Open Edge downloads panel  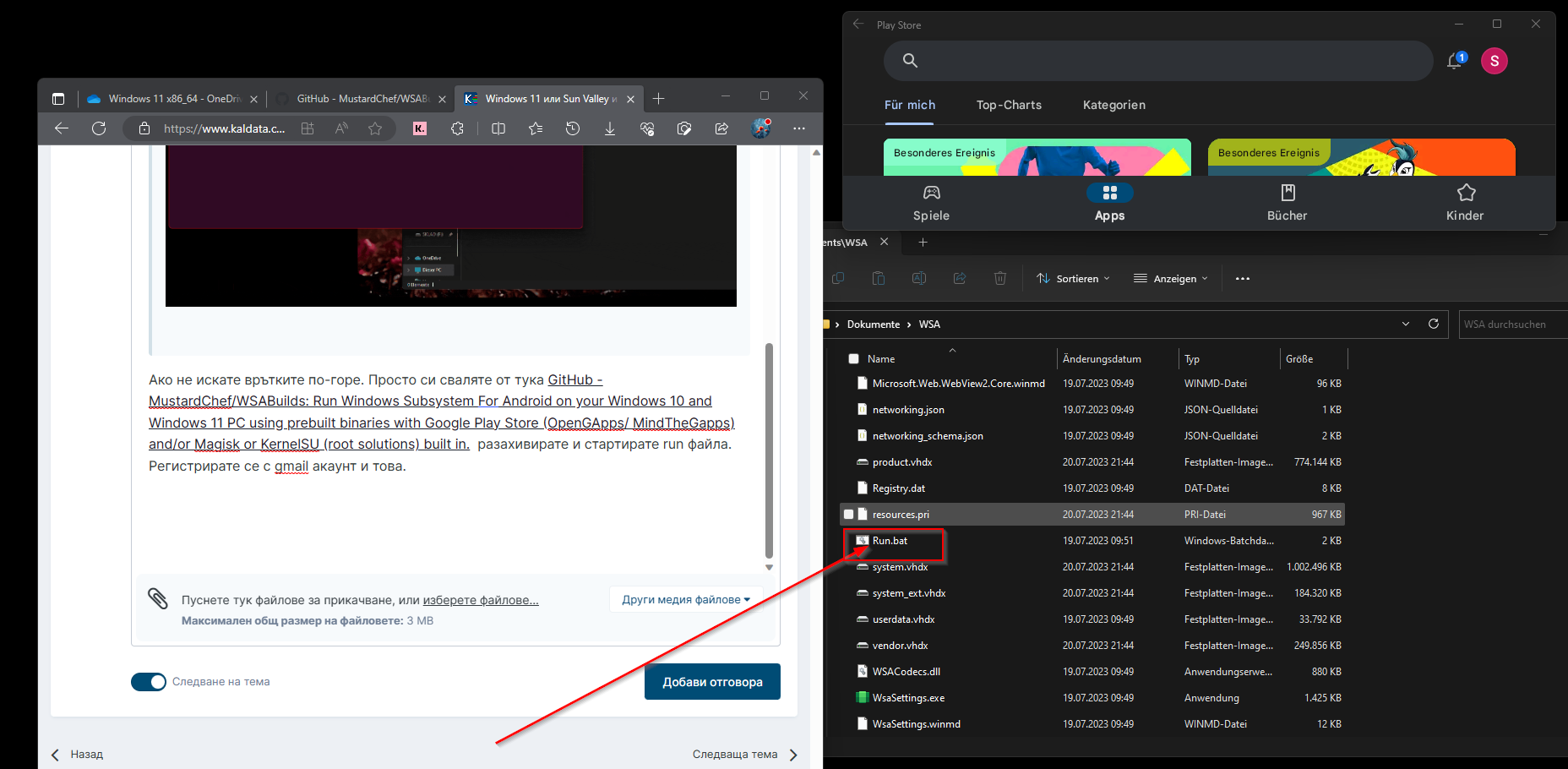click(610, 128)
